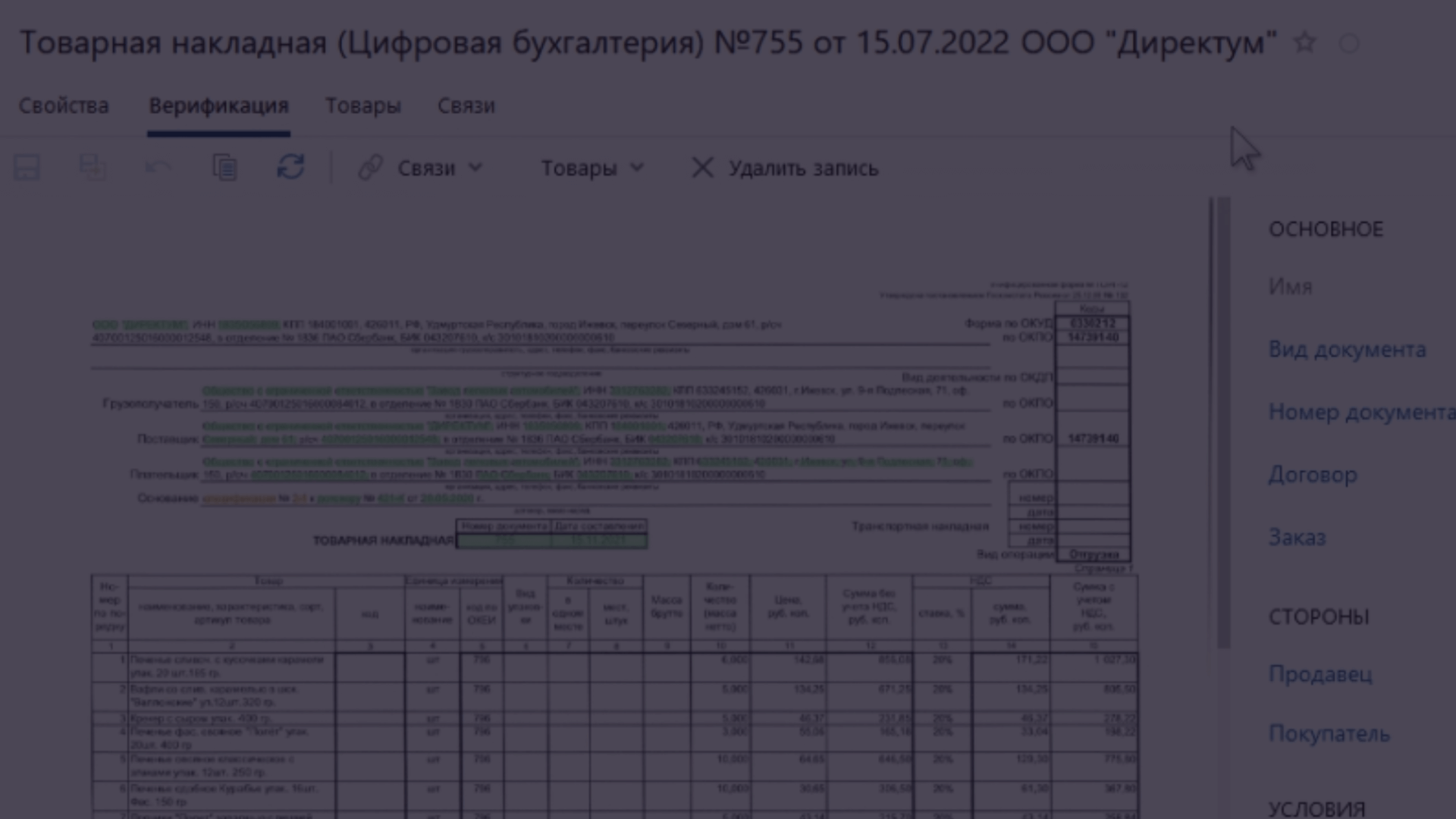Click the Продавец link
1456x819 pixels.
pyautogui.click(x=1319, y=673)
